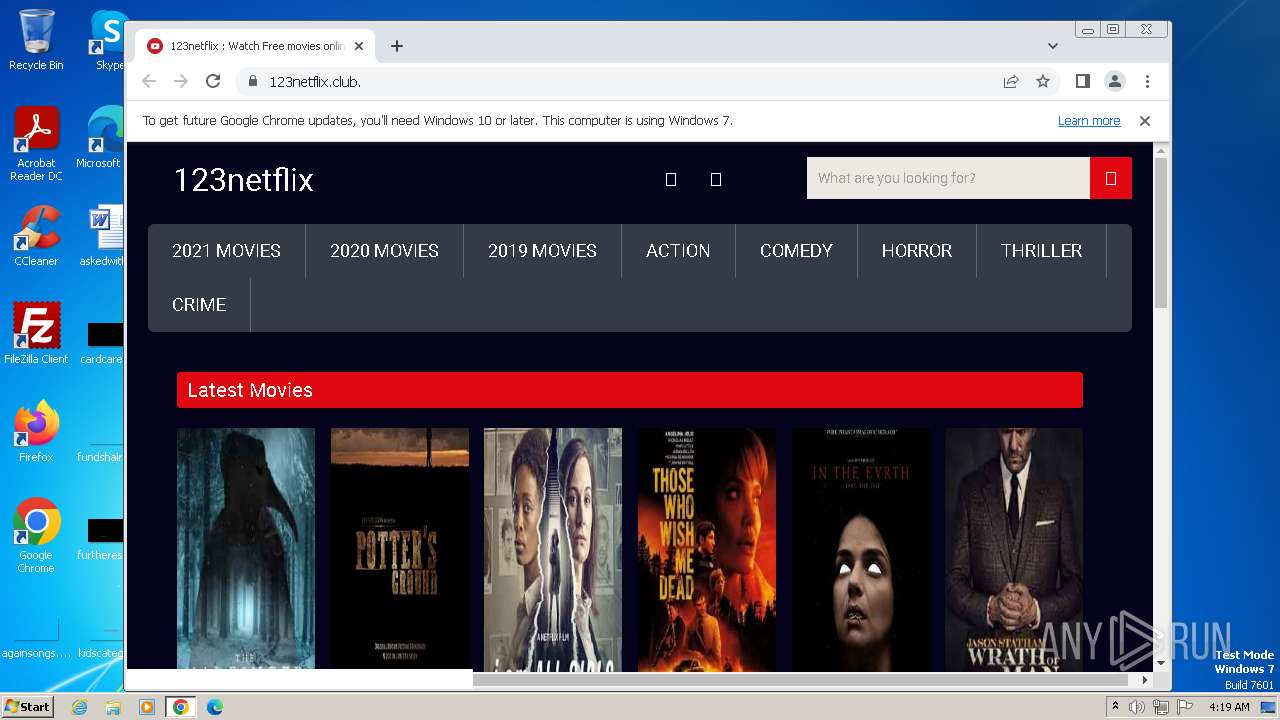Select the COMEDY genre menu

(x=796, y=251)
